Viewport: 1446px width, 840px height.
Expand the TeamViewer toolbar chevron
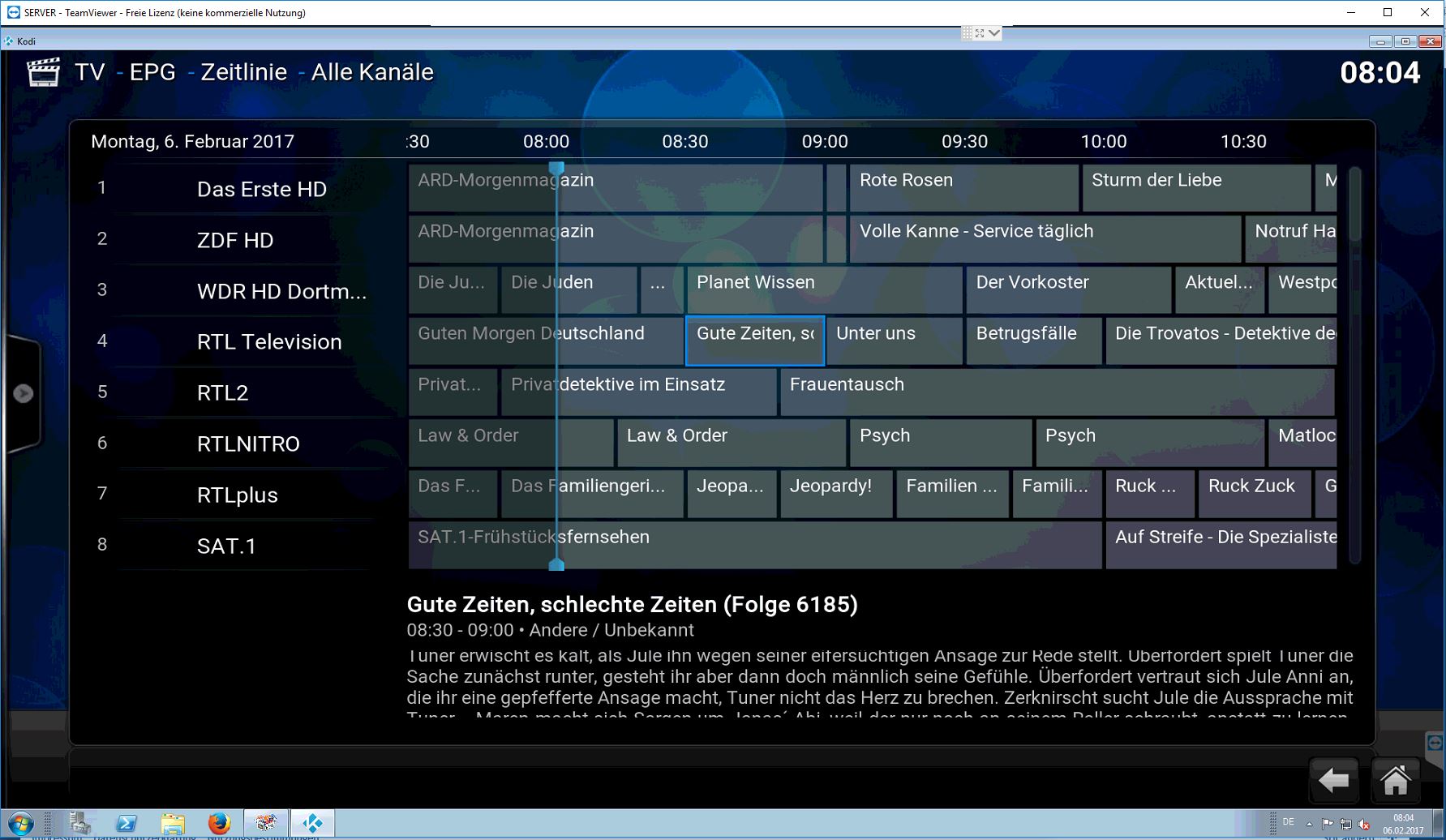(994, 33)
